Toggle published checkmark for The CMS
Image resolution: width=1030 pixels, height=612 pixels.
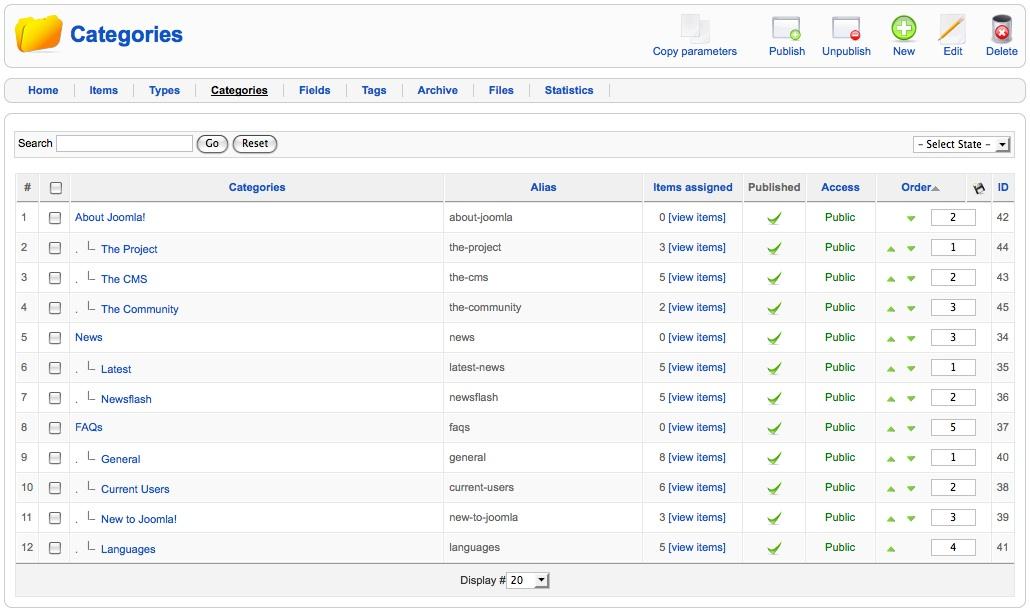coord(774,278)
